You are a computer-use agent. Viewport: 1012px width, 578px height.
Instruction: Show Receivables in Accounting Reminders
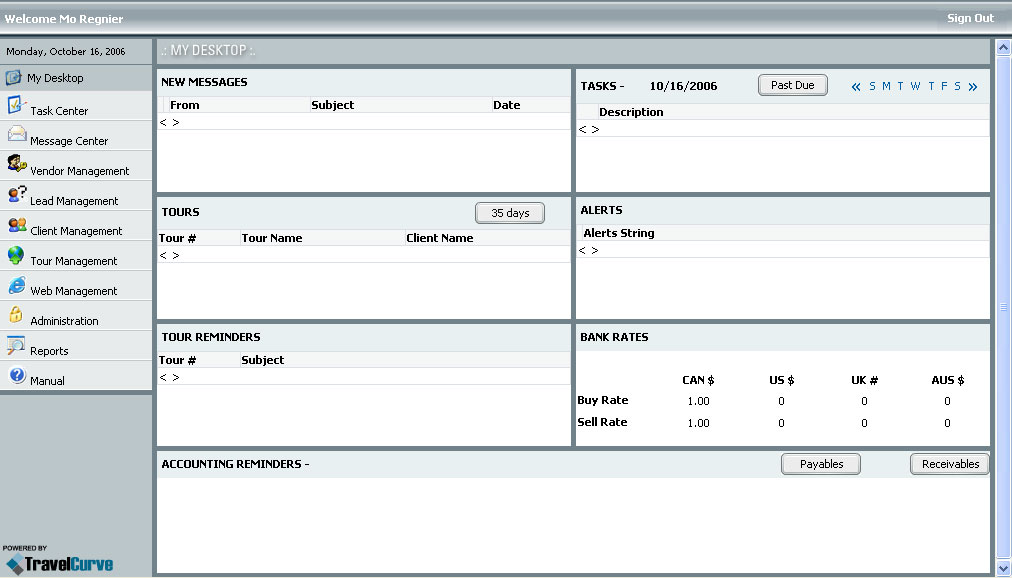[950, 464]
